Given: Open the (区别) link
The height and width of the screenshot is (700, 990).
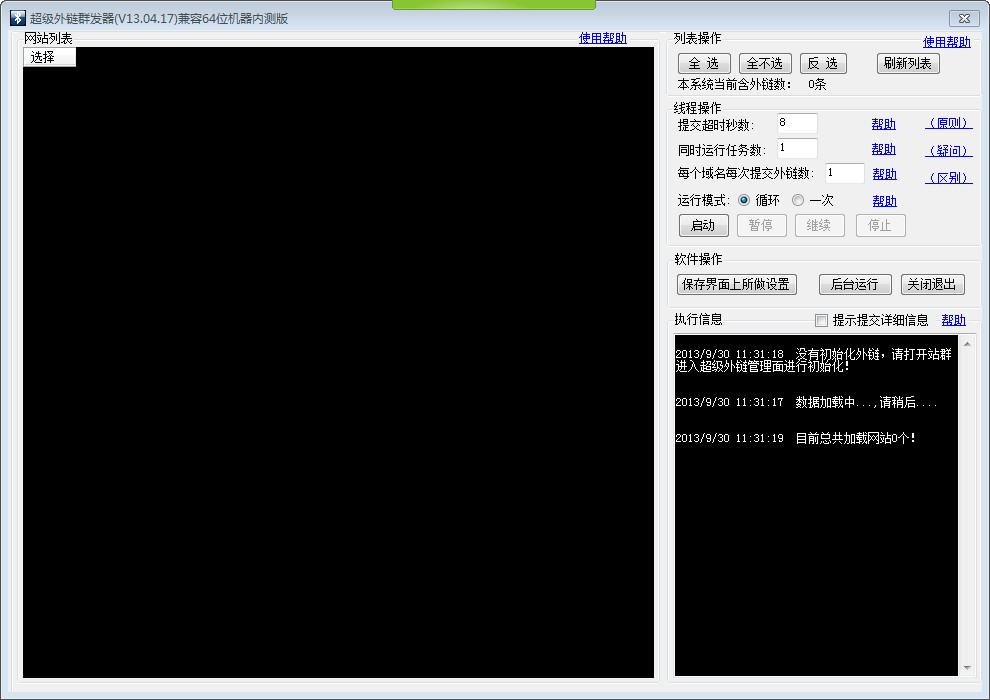Looking at the screenshot, I should coord(949,177).
